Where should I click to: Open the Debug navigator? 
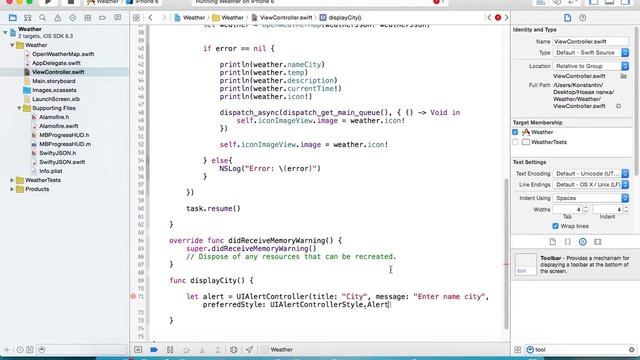(x=87, y=18)
